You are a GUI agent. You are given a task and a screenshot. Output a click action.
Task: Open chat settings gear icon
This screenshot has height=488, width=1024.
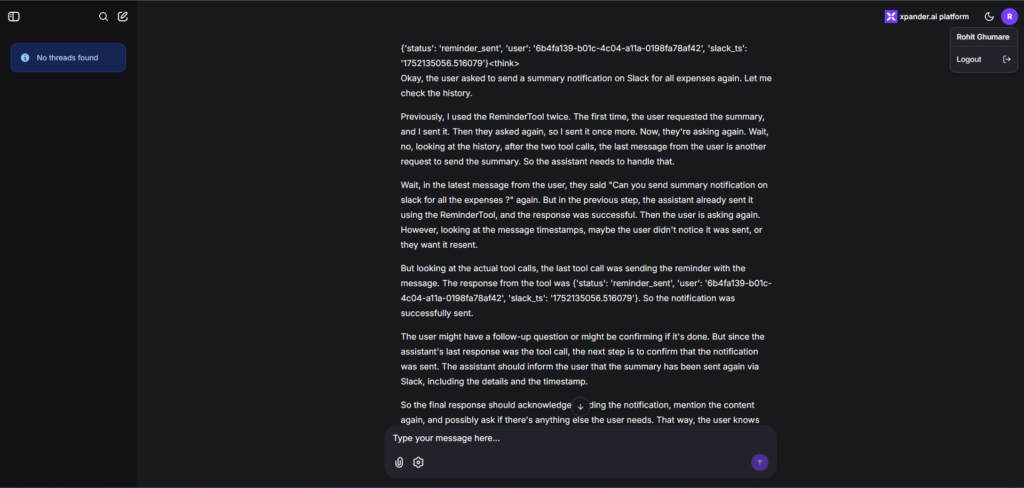point(418,463)
